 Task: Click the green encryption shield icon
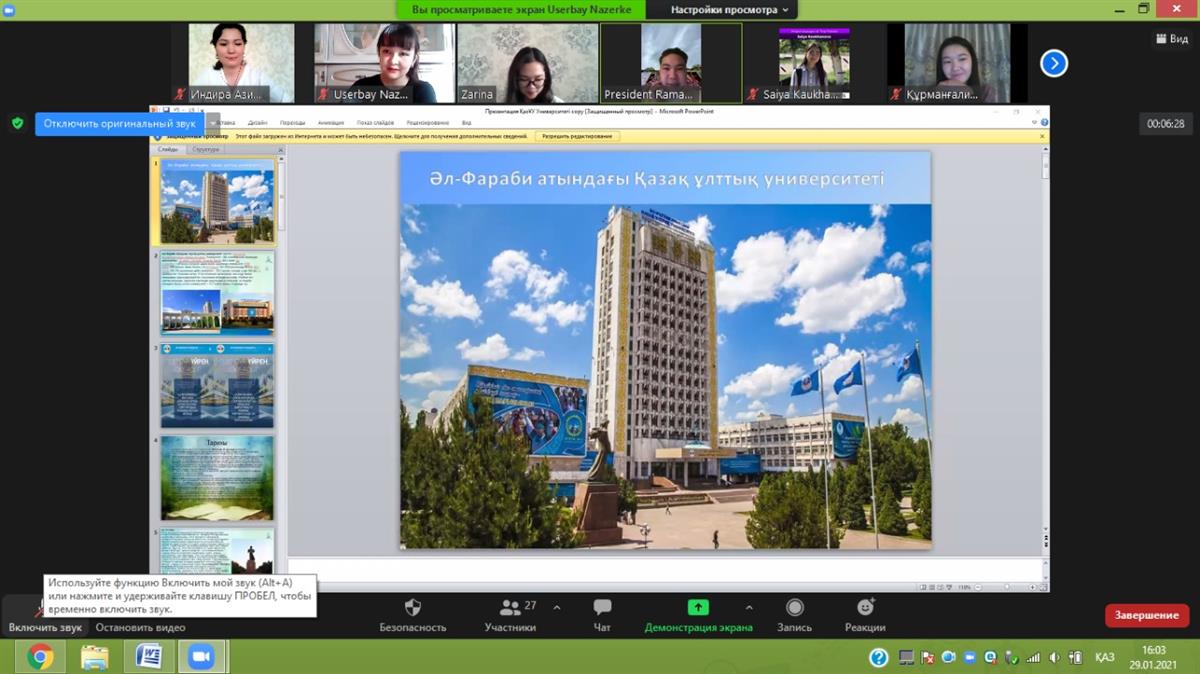click(17, 123)
